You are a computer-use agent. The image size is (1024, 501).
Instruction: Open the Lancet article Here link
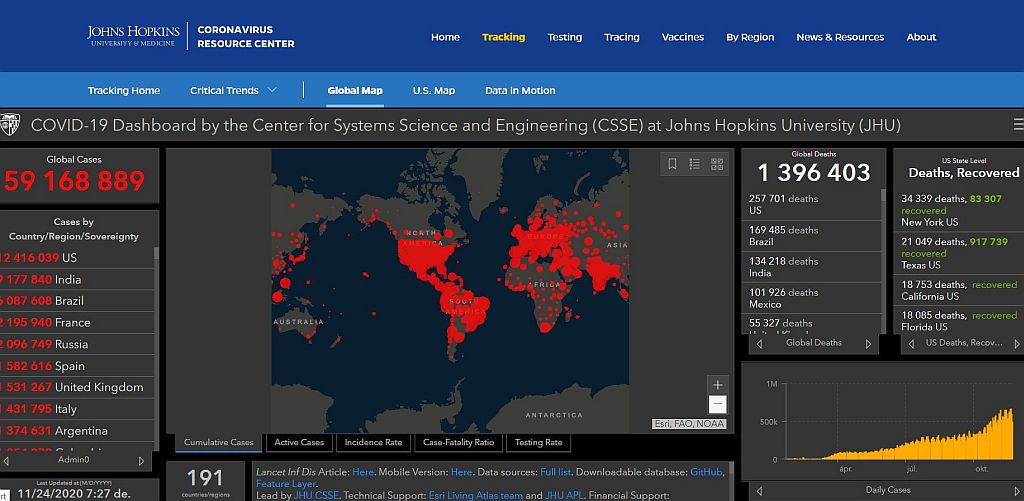pos(363,472)
